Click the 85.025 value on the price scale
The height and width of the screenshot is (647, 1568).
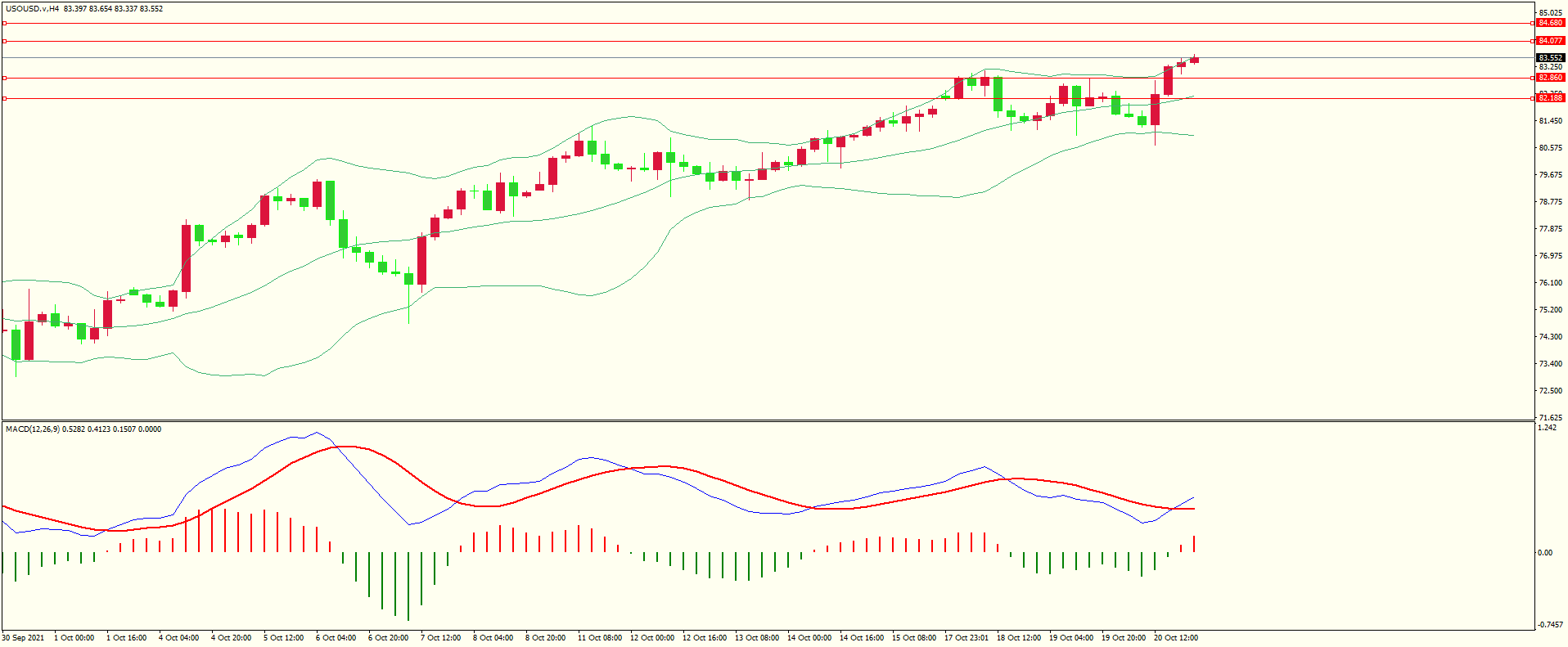(x=1550, y=13)
